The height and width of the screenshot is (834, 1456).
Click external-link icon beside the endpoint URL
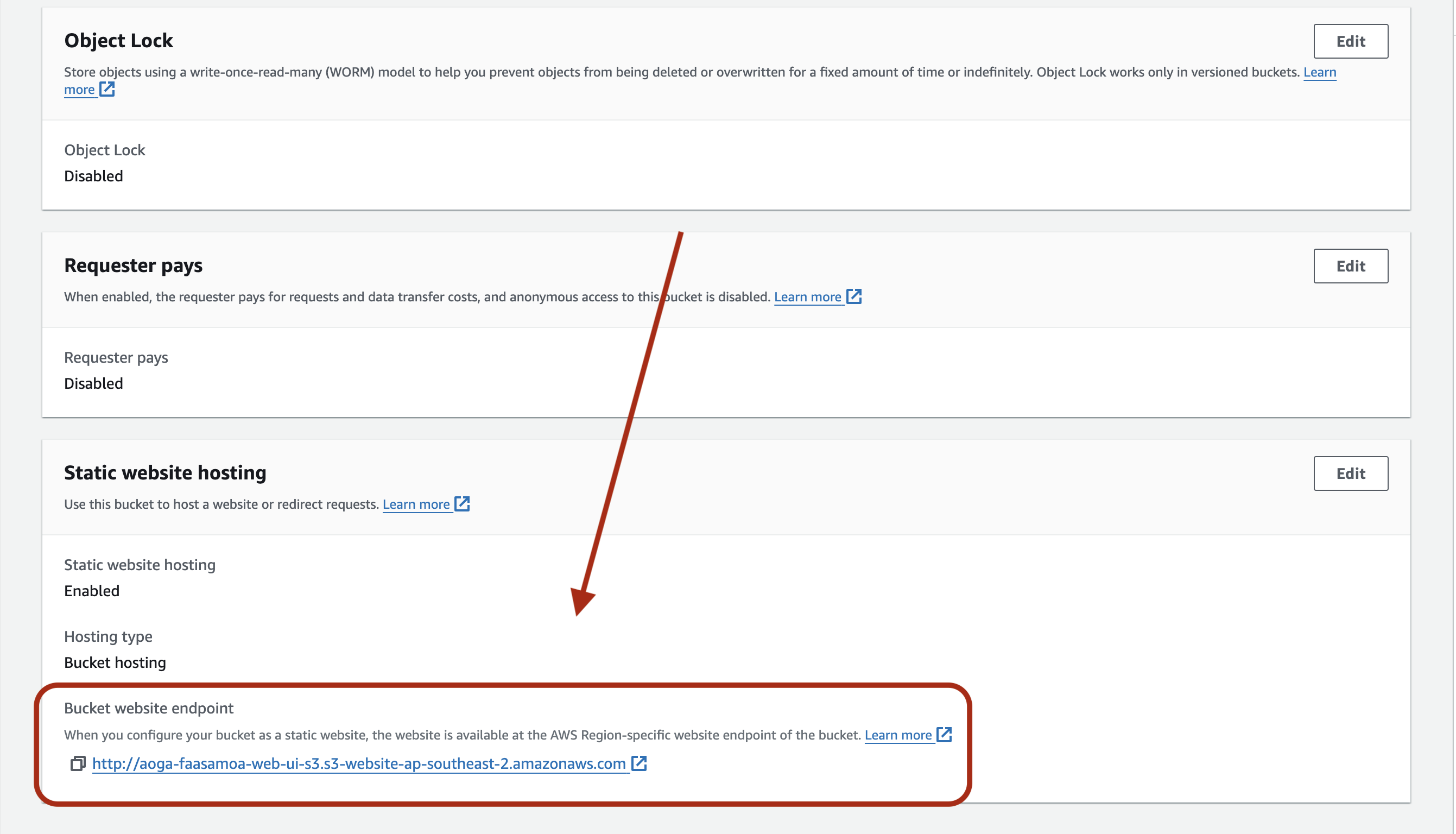click(x=639, y=763)
